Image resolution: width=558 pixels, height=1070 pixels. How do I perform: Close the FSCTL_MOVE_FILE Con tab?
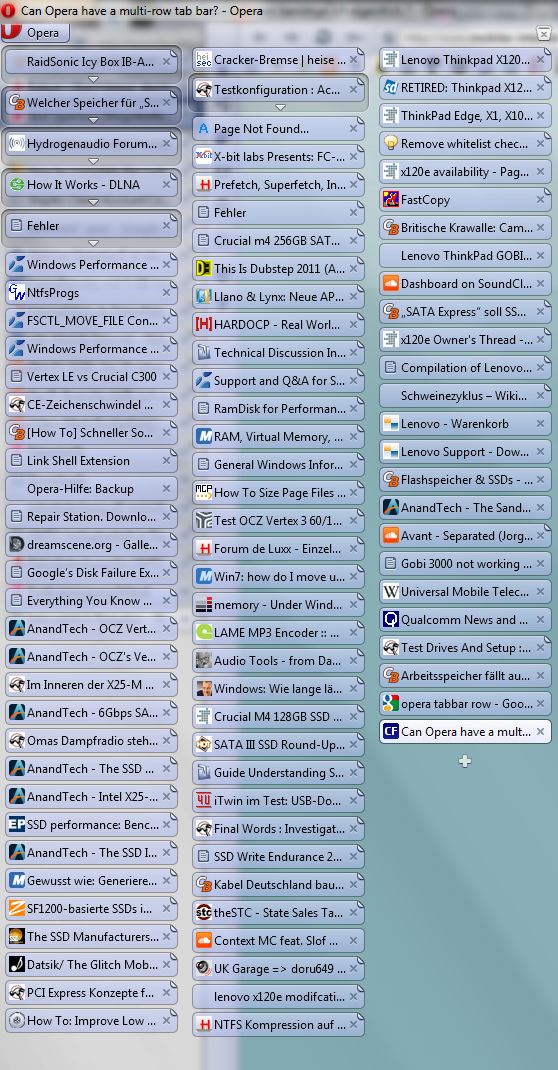point(166,321)
